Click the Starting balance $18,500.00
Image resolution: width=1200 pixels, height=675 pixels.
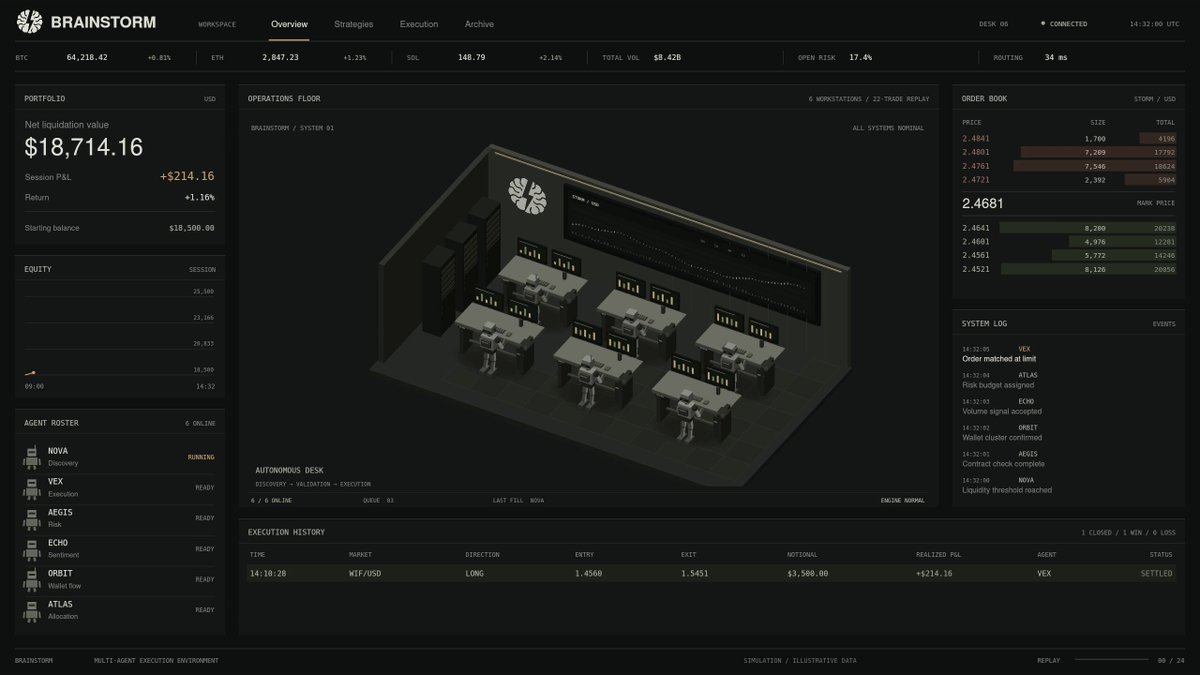tap(192, 228)
